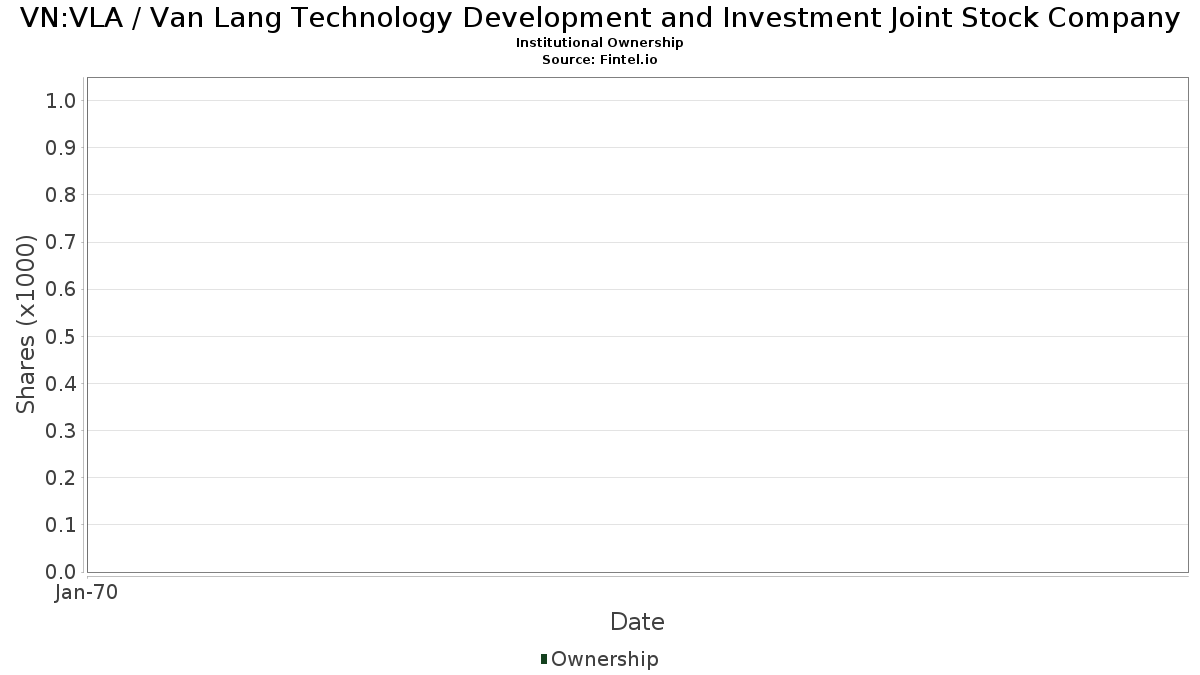Click the Date axis title
1200x675 pixels.
pyautogui.click(x=637, y=622)
